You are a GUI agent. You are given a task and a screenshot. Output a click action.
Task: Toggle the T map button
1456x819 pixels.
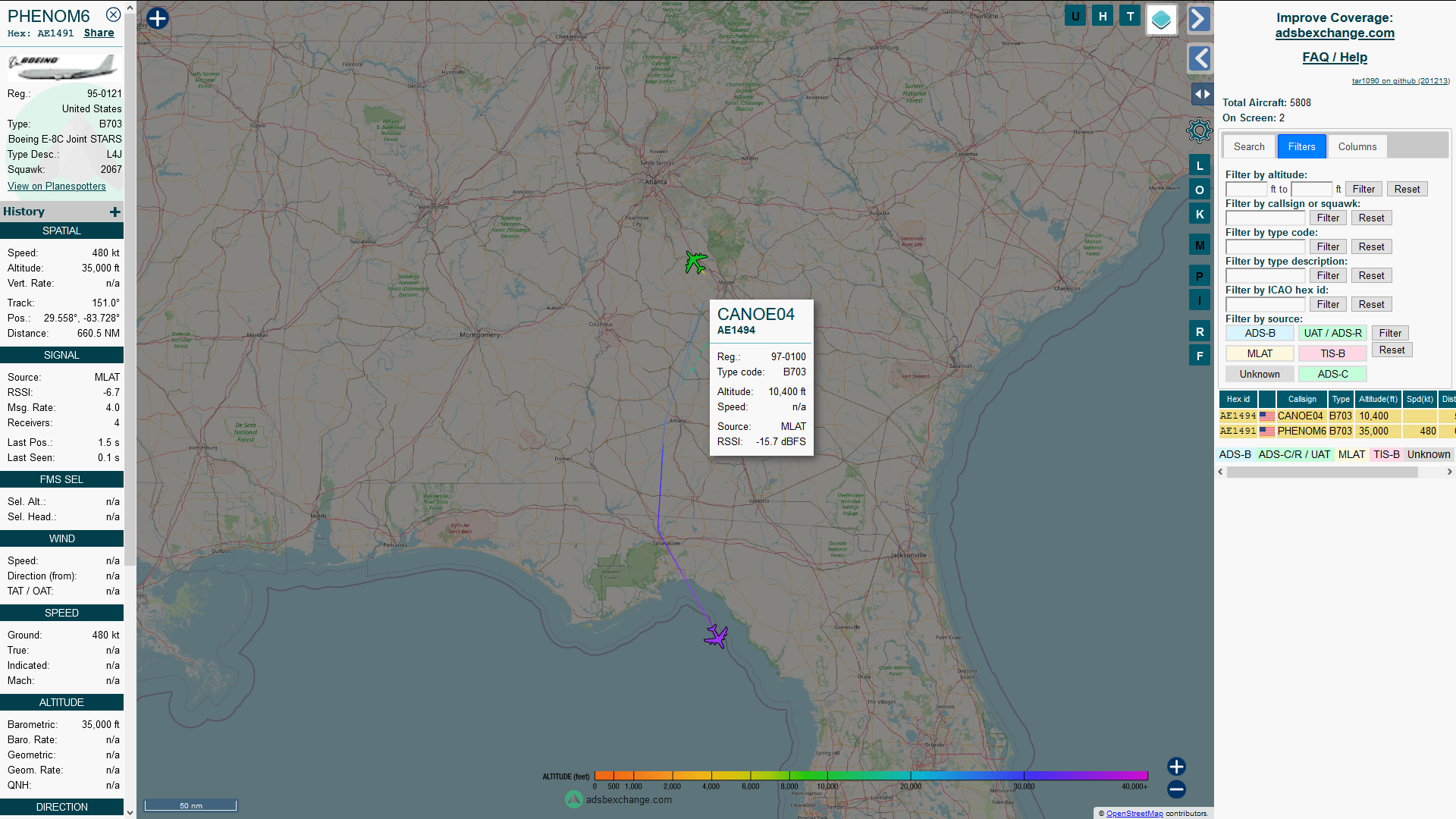(1130, 16)
